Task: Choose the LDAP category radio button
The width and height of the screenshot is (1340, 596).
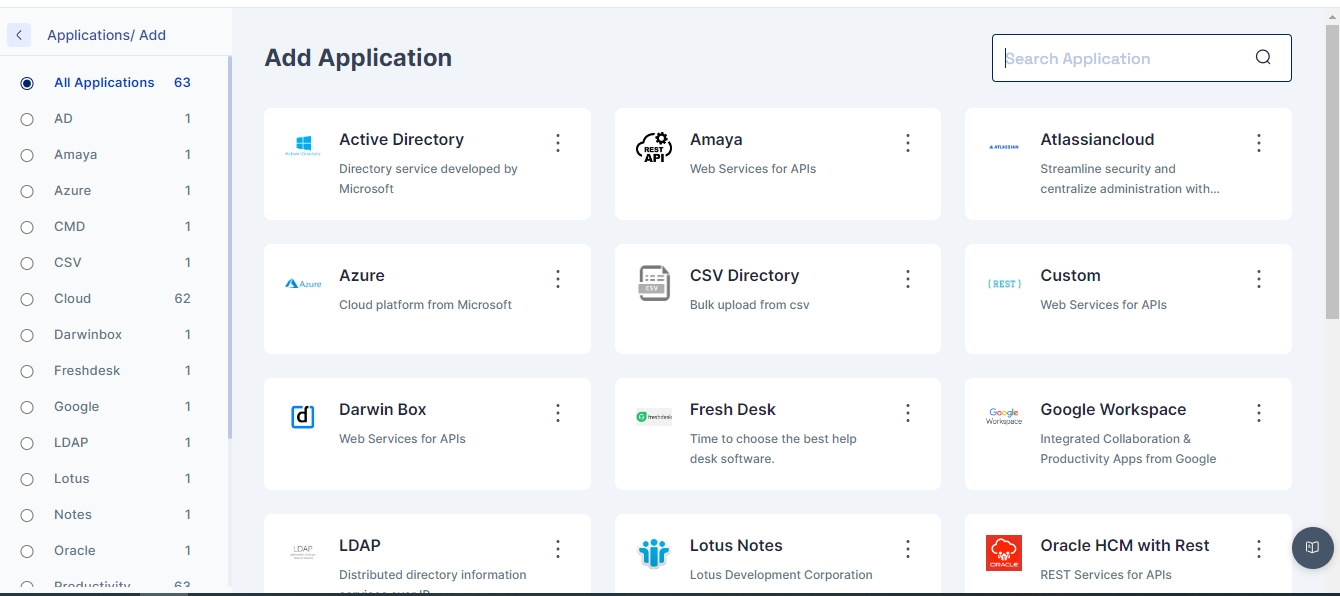Action: click(x=27, y=443)
